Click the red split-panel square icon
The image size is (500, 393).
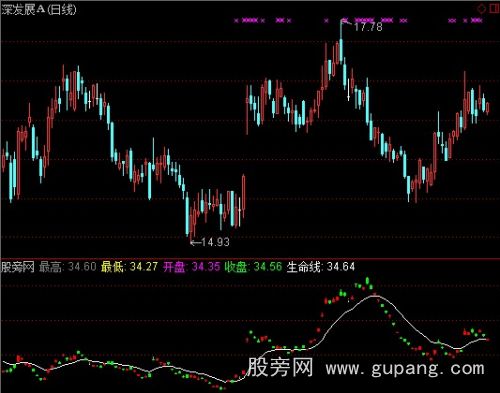click(495, 8)
